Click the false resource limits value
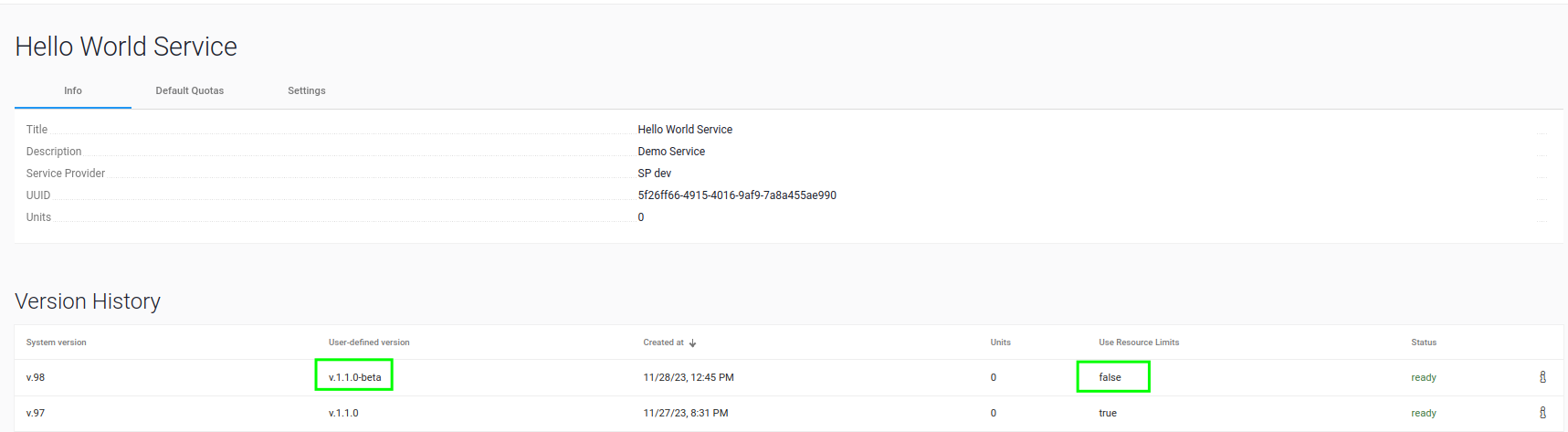Image resolution: width=1568 pixels, height=432 pixels. pyautogui.click(x=1110, y=377)
